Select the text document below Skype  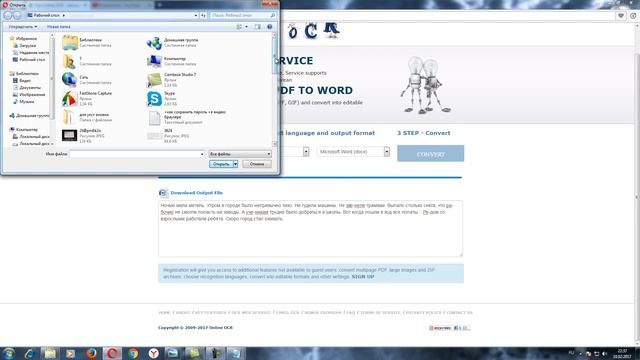click(187, 117)
